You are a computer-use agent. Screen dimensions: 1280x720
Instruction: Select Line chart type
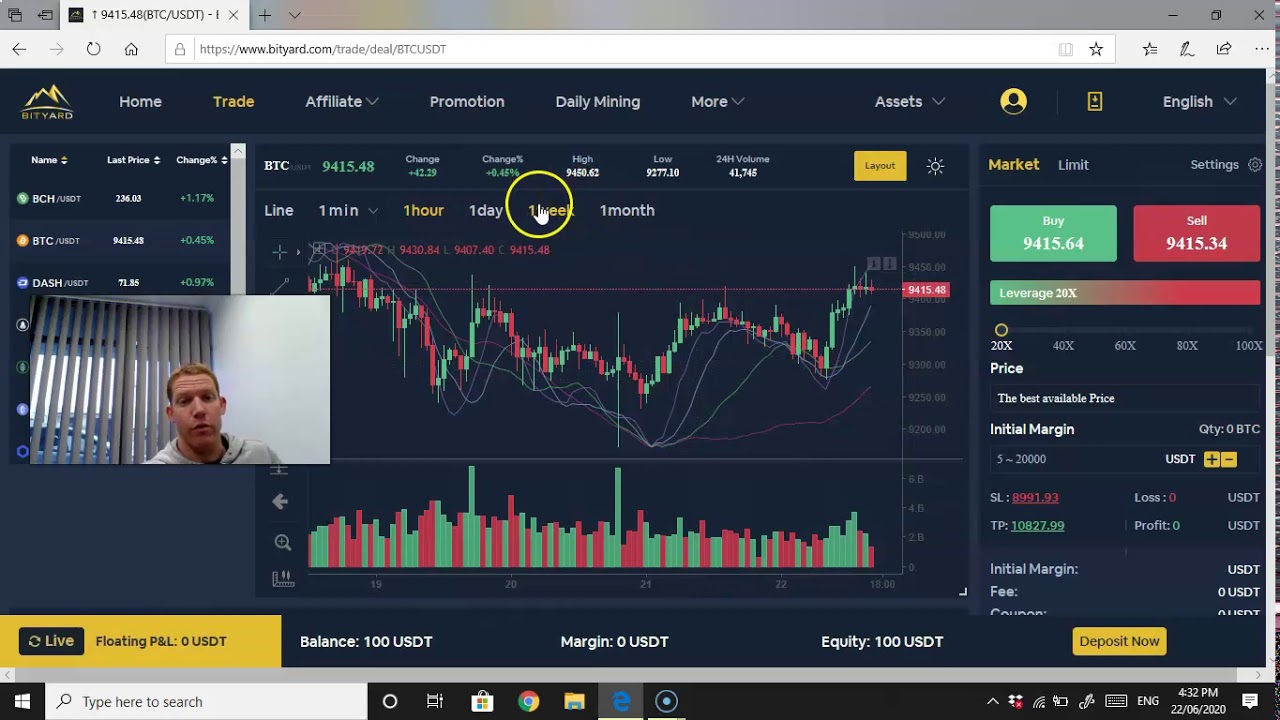click(x=279, y=210)
